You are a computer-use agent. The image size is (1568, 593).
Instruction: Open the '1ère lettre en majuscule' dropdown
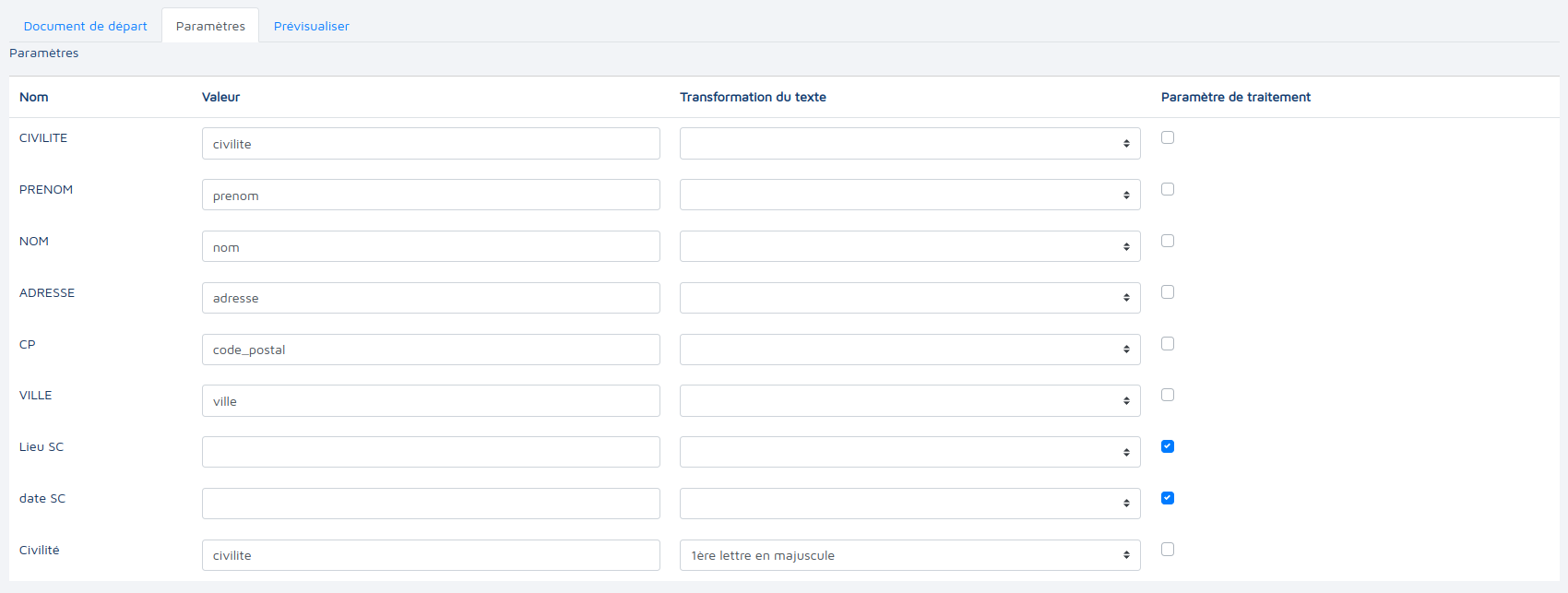coord(909,555)
